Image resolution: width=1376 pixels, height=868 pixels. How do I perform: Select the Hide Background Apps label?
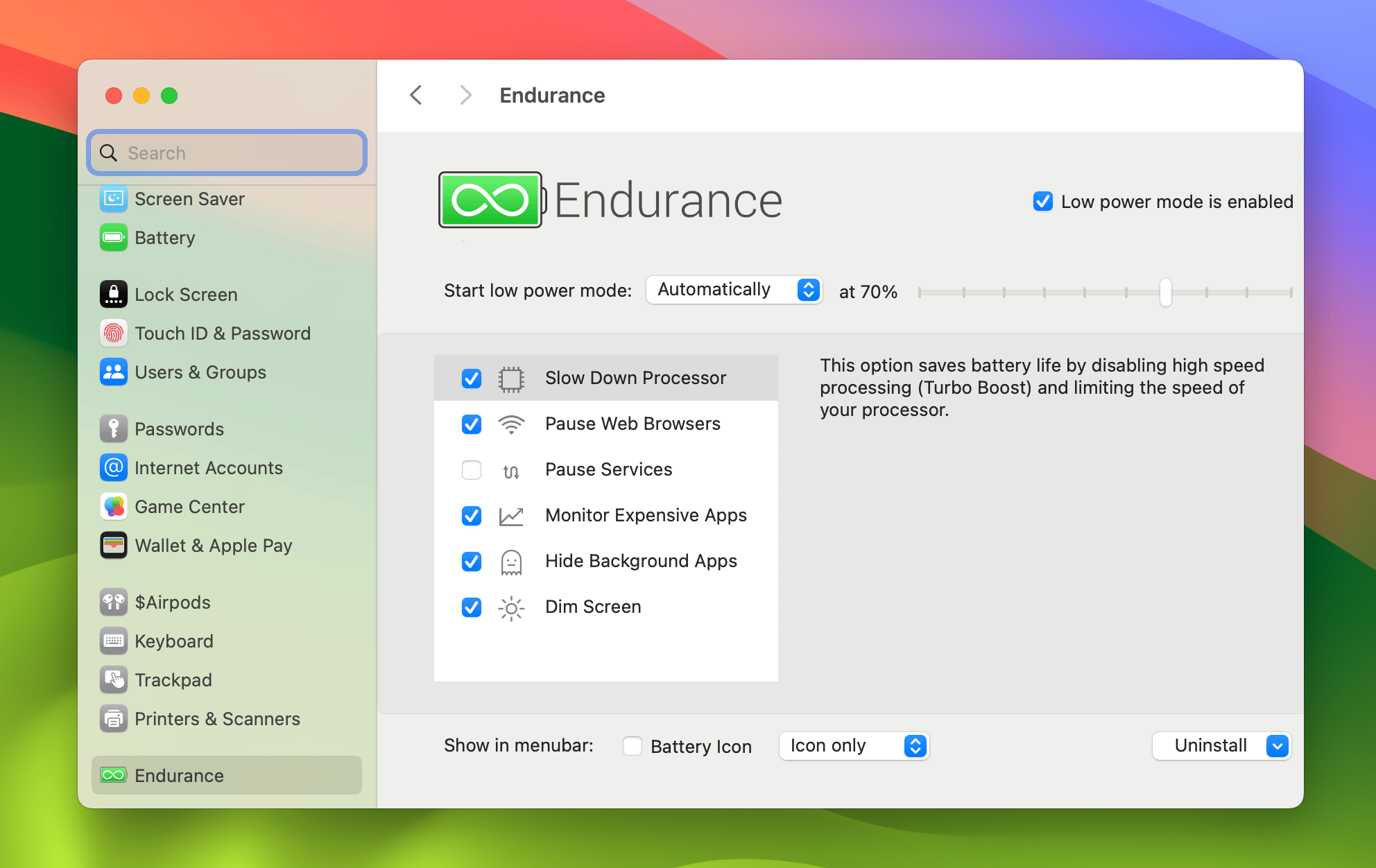pos(641,561)
